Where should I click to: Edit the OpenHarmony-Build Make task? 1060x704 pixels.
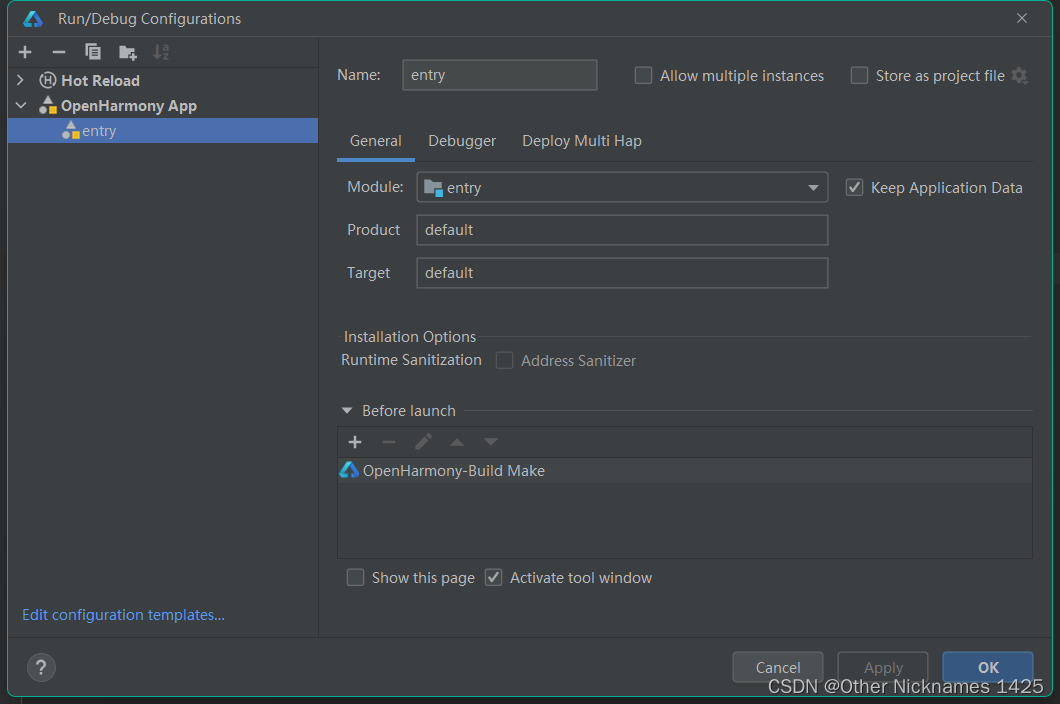tap(423, 441)
